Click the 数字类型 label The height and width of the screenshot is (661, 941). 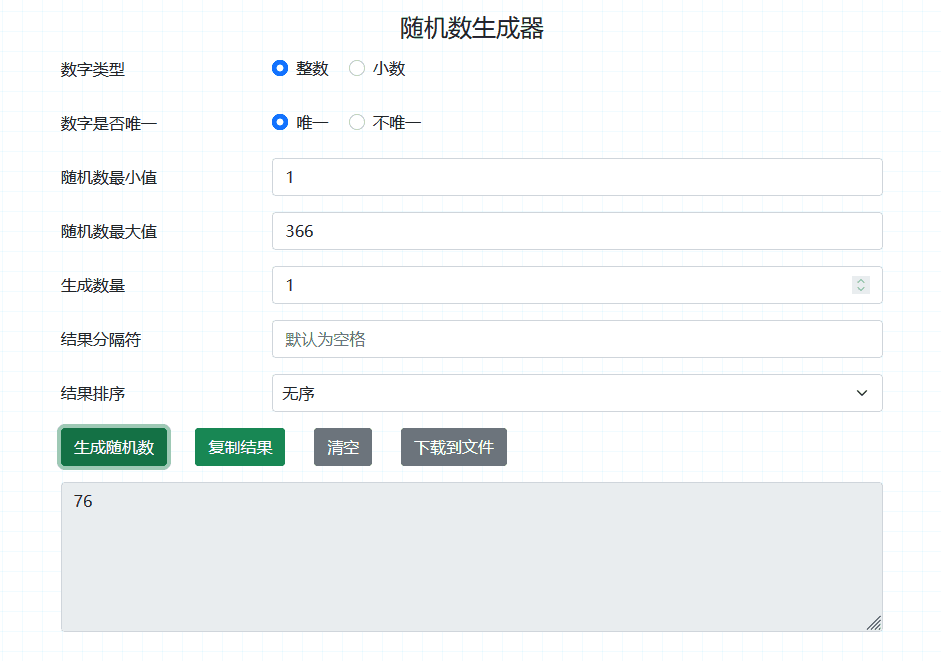(92, 70)
